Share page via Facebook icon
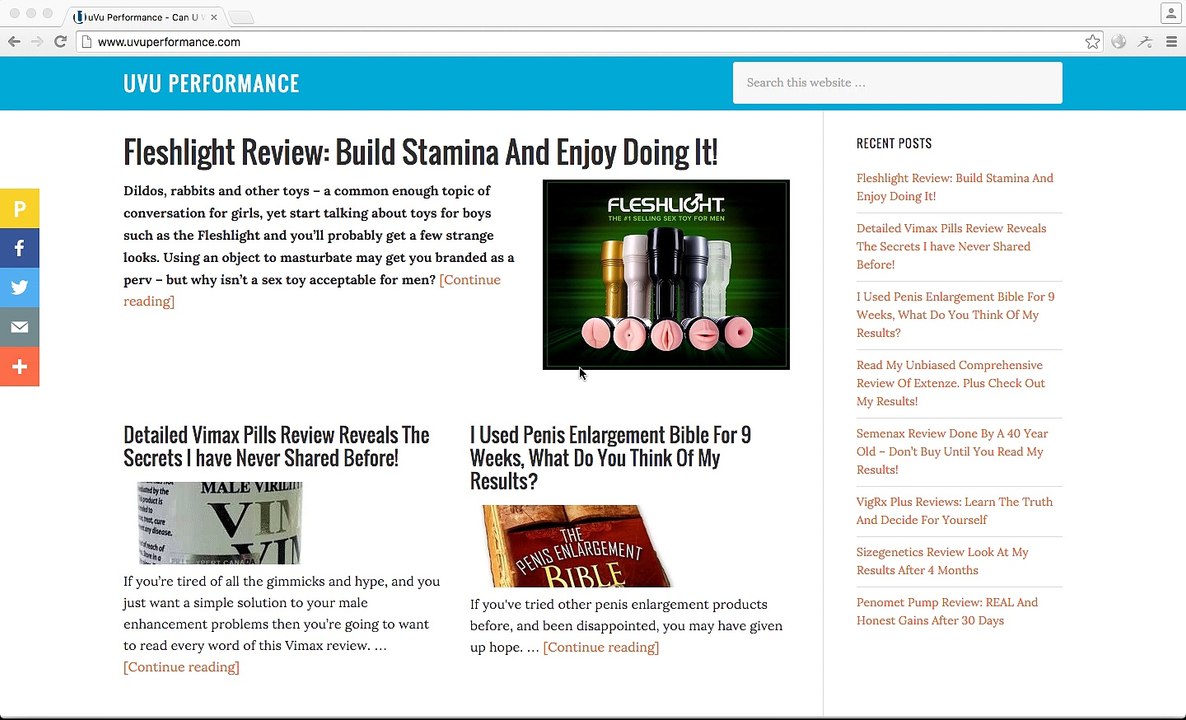The height and width of the screenshot is (720, 1186). click(20, 248)
